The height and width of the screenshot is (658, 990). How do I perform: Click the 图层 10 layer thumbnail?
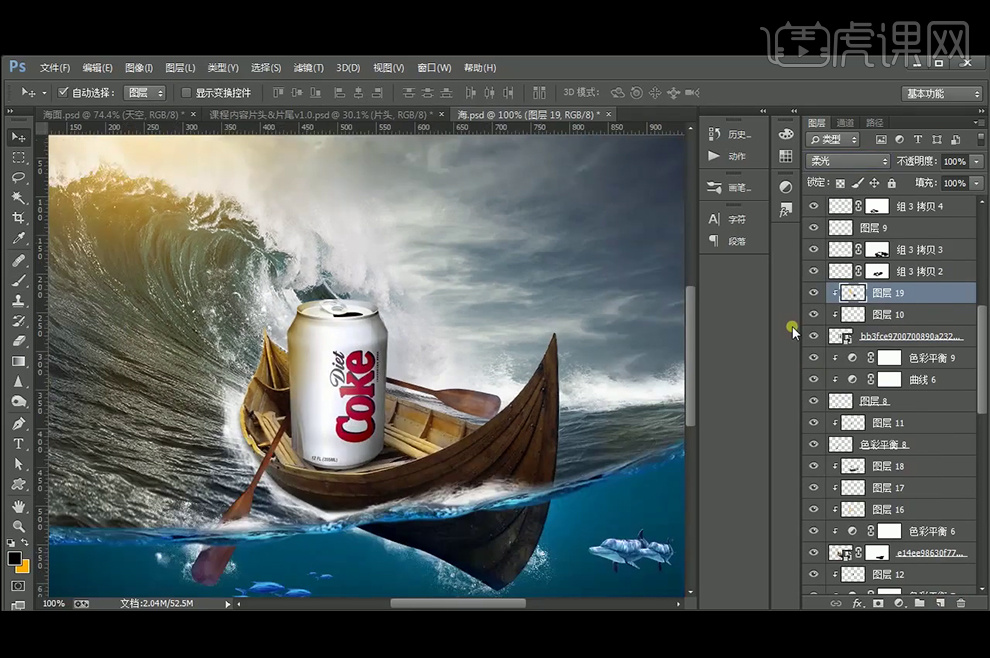[x=853, y=315]
